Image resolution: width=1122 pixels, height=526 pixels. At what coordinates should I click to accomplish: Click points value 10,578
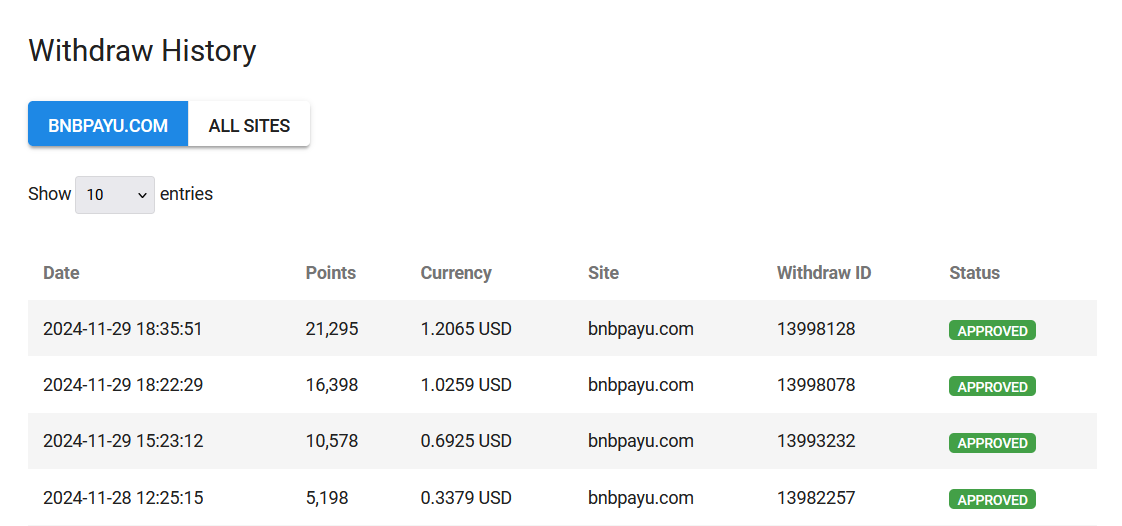tap(332, 442)
